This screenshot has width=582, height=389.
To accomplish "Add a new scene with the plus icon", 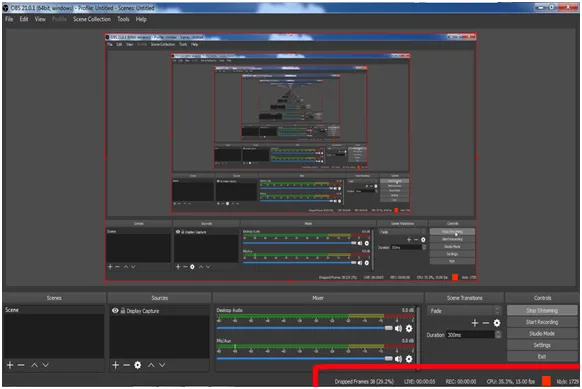I will (10, 365).
